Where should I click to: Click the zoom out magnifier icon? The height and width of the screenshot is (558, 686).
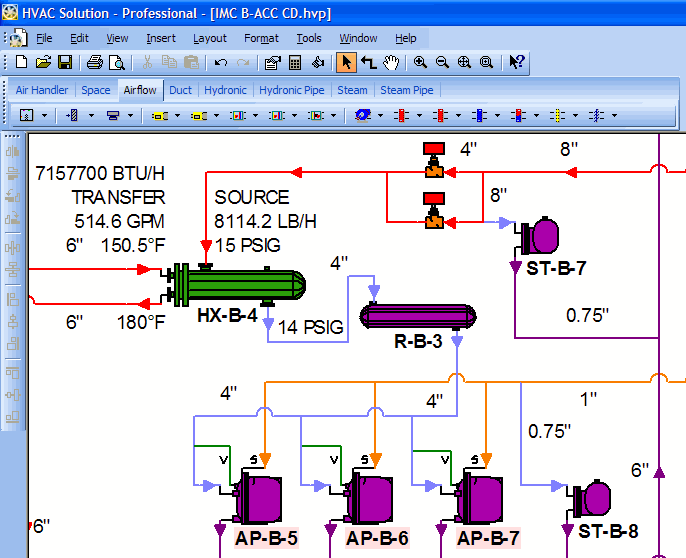click(x=442, y=62)
